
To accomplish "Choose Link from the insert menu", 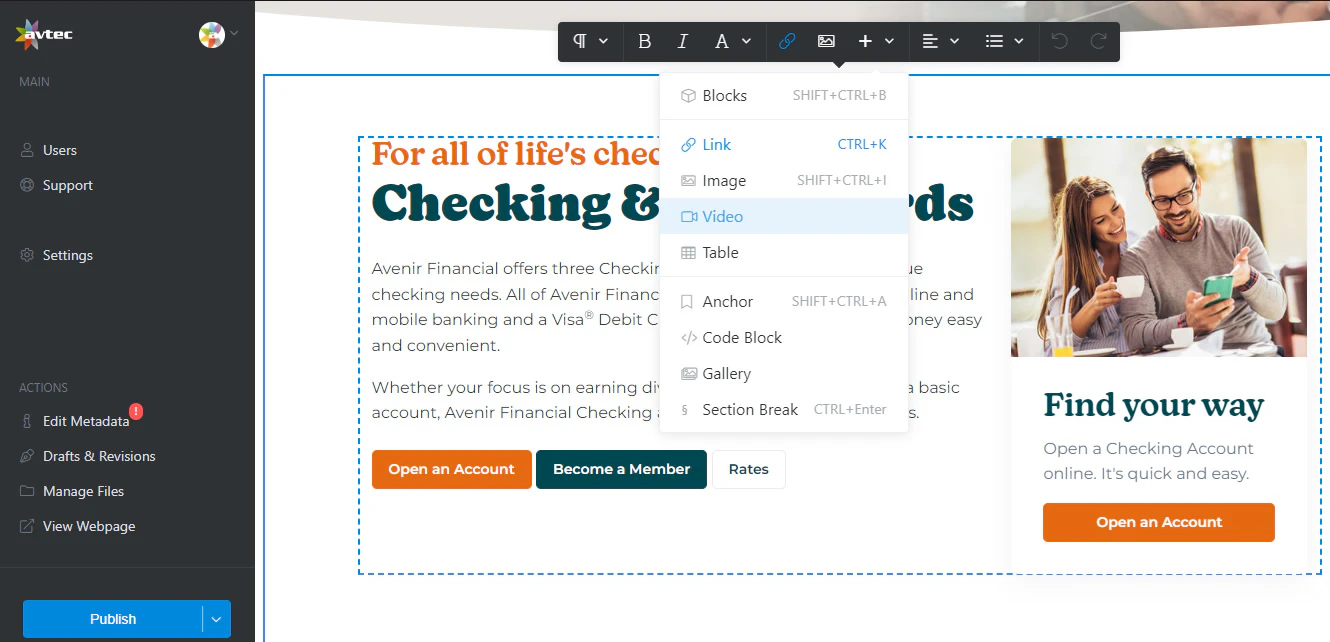I will pyautogui.click(x=784, y=145).
